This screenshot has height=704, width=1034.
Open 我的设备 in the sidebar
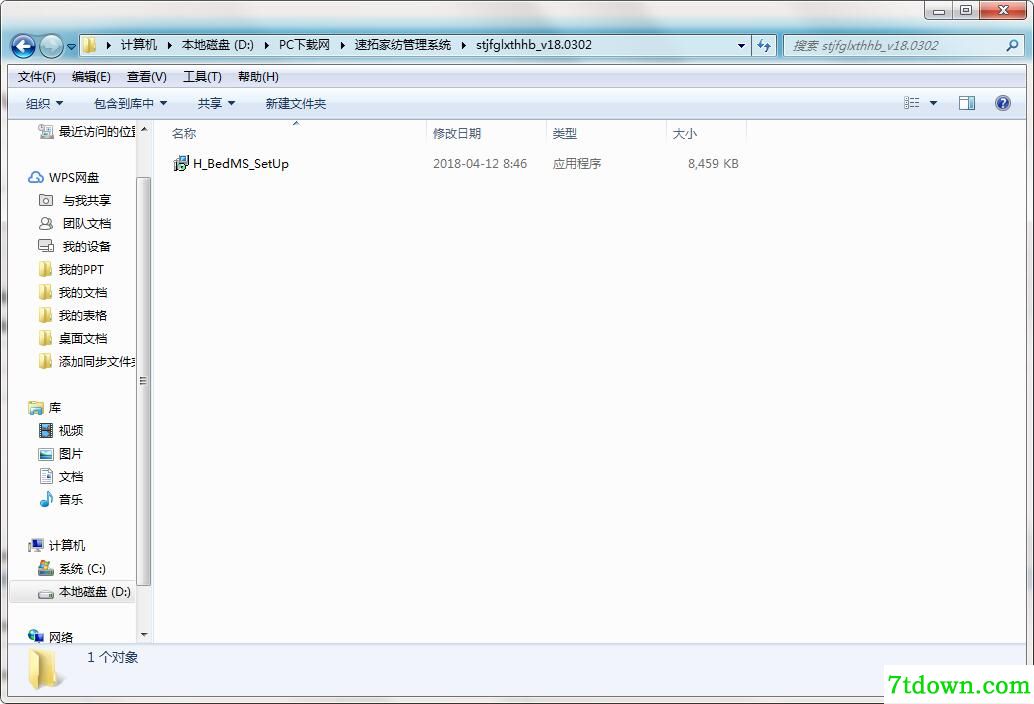pos(75,247)
